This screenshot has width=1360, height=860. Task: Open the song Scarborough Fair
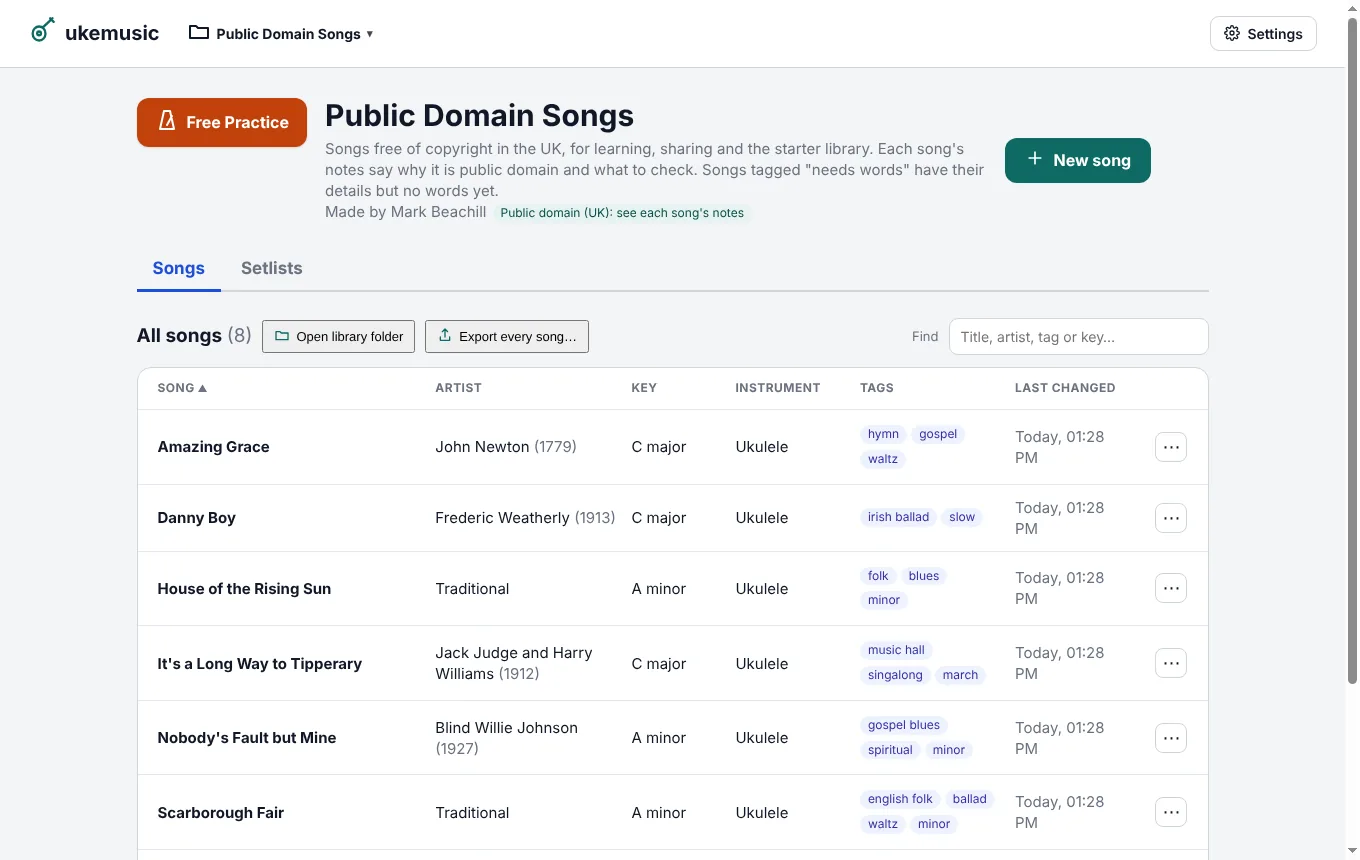tap(220, 813)
